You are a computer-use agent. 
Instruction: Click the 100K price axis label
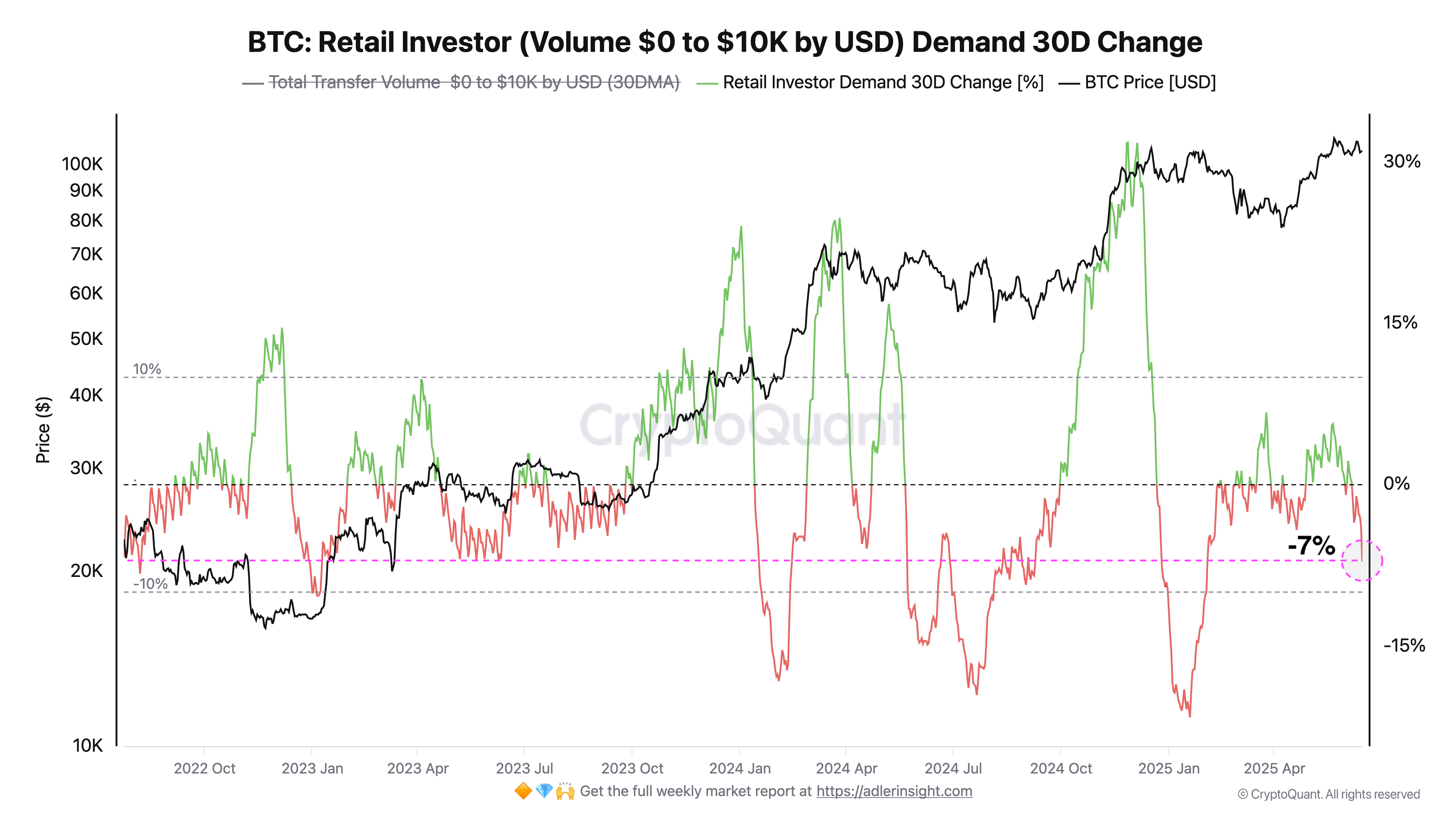83,164
